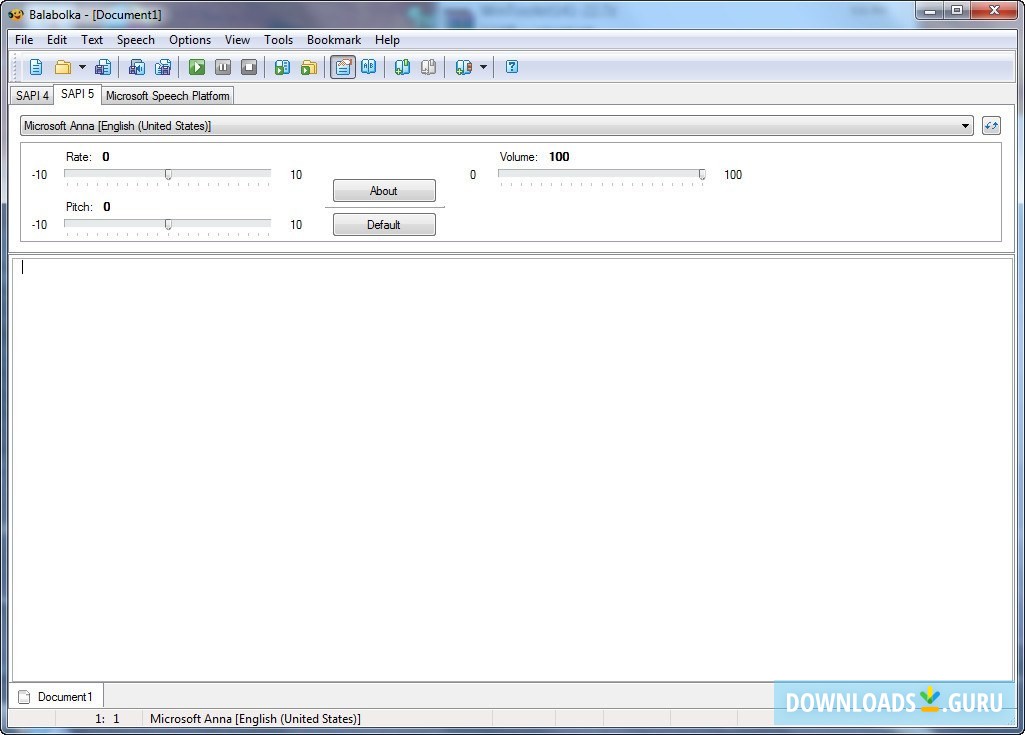
Task: Click the Default button
Action: [x=384, y=225]
